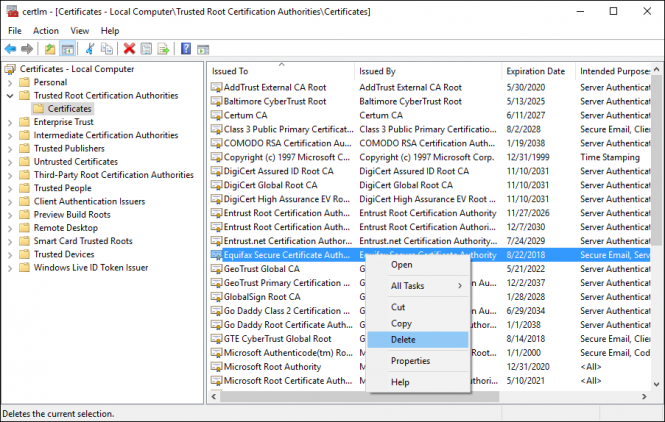665x422 pixels.
Task: Click the vertical scrollbar up arrow
Action: tap(657, 69)
